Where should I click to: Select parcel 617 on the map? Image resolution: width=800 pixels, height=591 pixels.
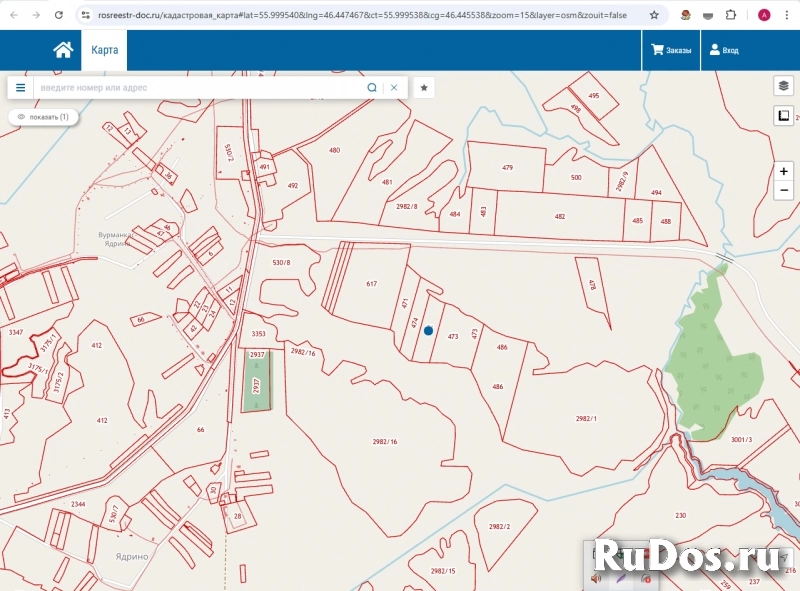pos(371,284)
